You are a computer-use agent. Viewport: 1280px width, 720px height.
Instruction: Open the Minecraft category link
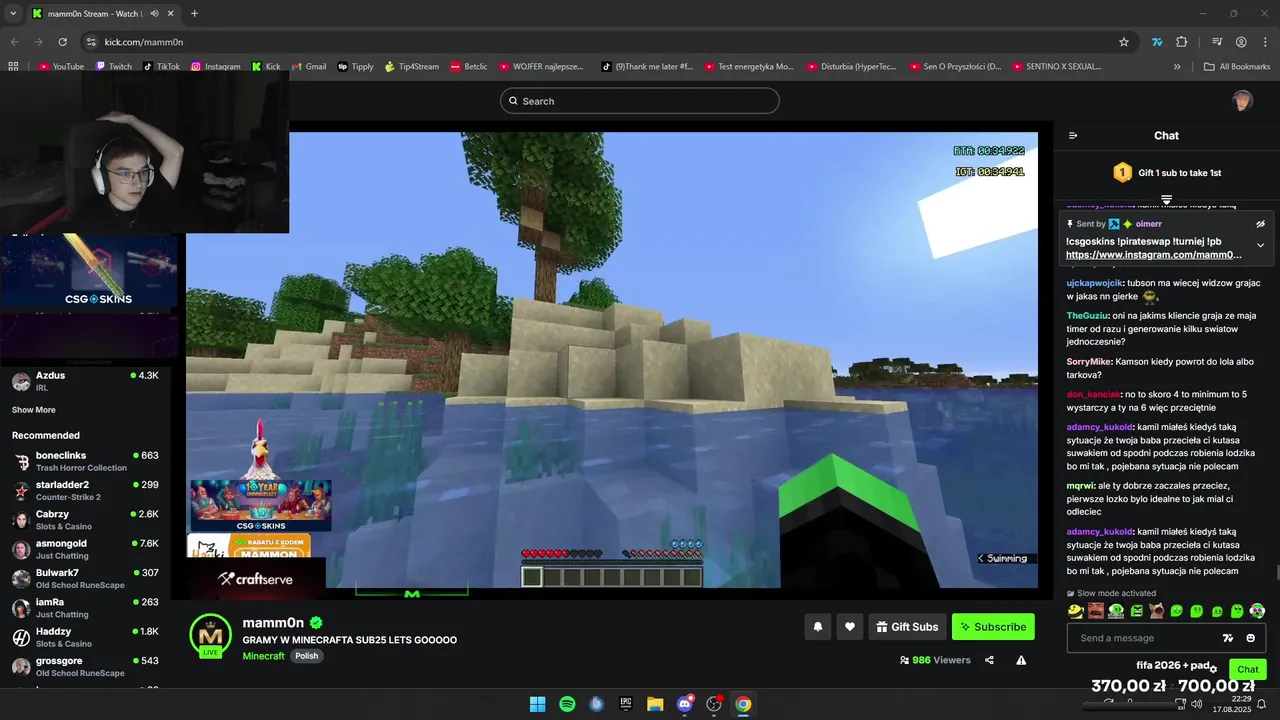263,656
